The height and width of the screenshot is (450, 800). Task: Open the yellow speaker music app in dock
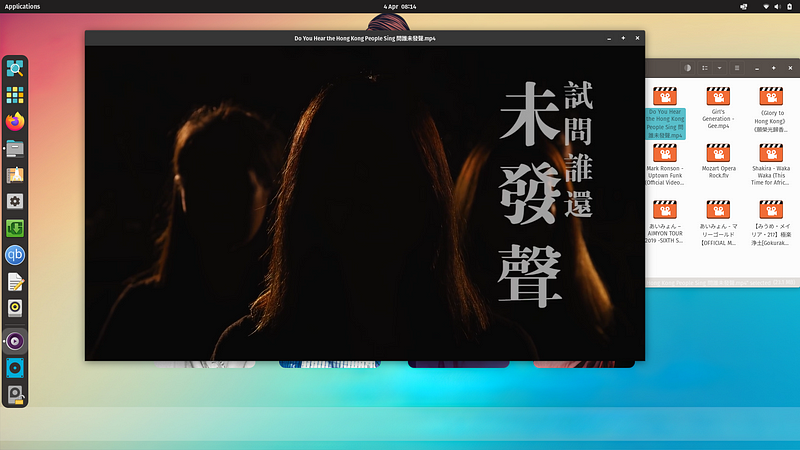click(15, 308)
